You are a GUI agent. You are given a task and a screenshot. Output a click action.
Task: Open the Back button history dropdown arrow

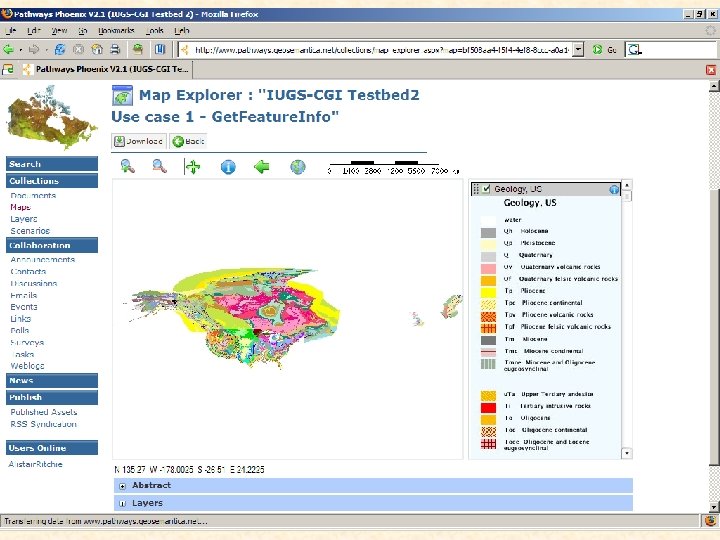coord(20,49)
